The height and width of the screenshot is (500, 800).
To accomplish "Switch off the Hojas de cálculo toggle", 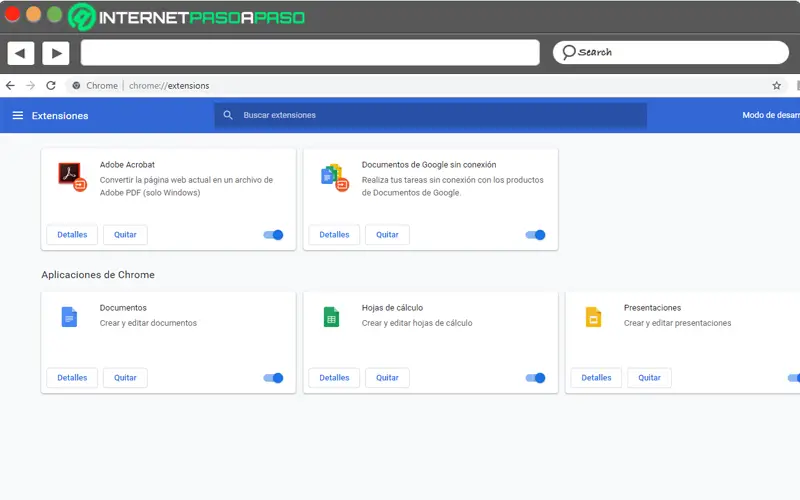I will click(536, 378).
